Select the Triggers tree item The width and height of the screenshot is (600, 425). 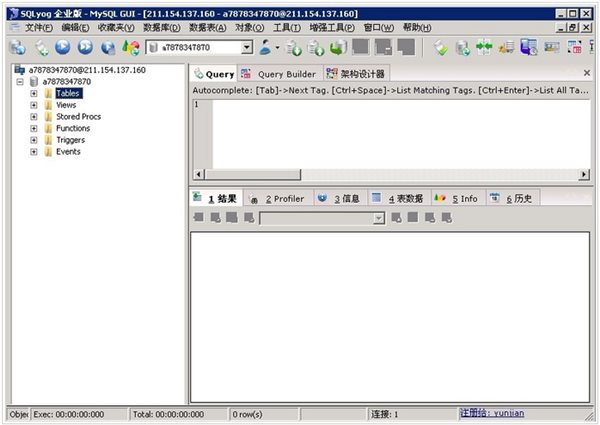click(70, 140)
